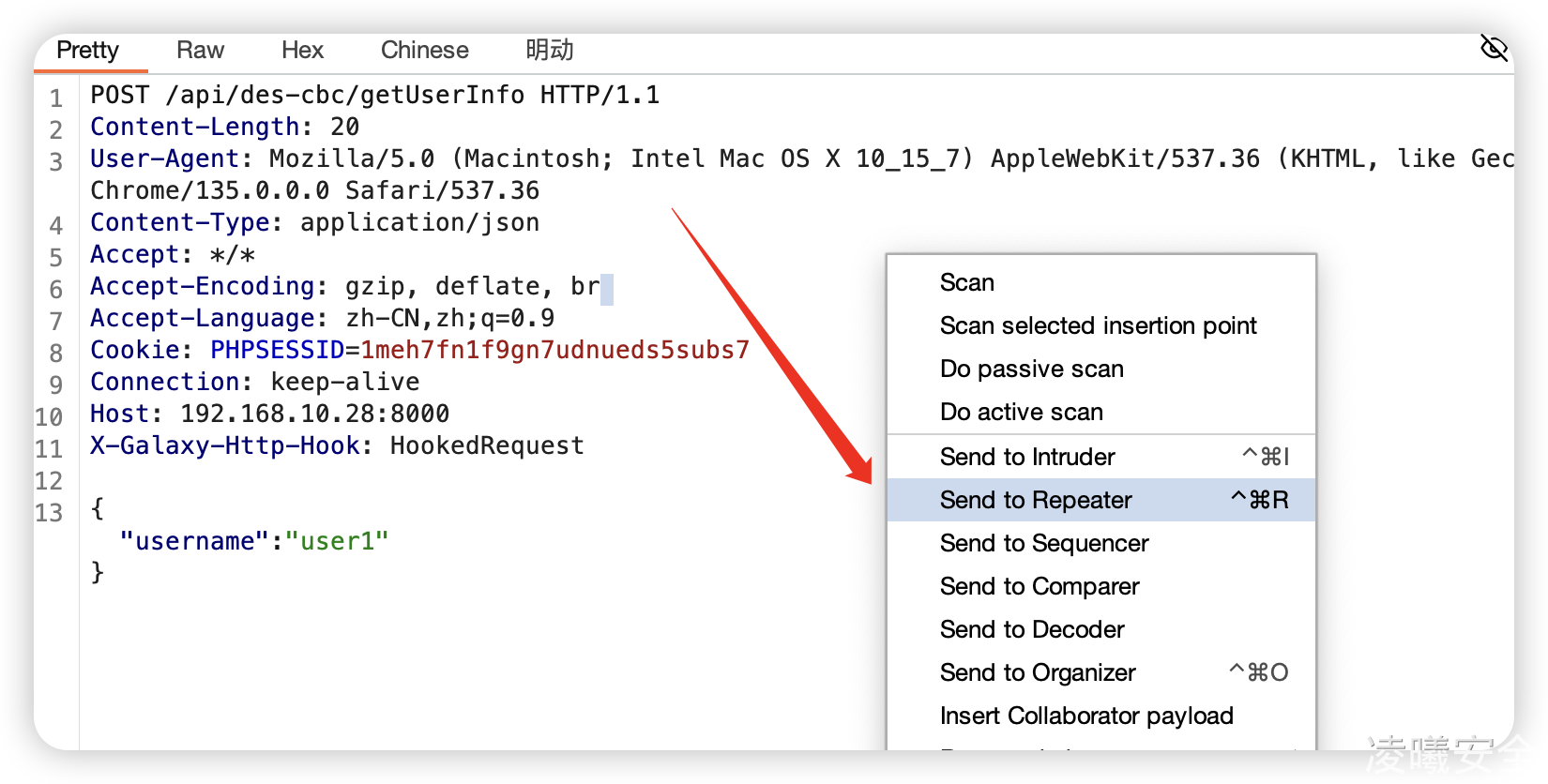Choose Scan from the context menu

pos(967,283)
